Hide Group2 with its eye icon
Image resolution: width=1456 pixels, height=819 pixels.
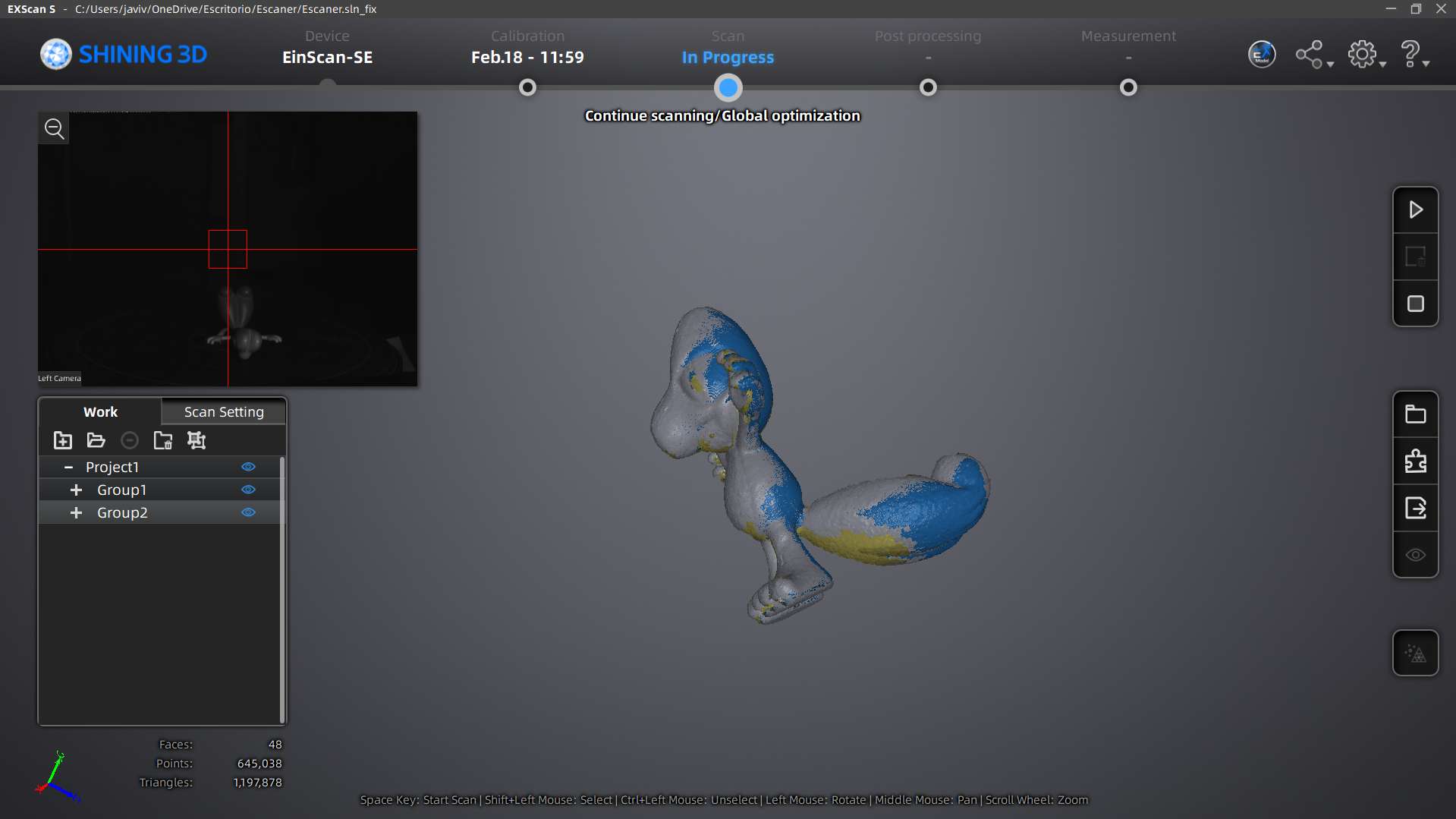[248, 512]
